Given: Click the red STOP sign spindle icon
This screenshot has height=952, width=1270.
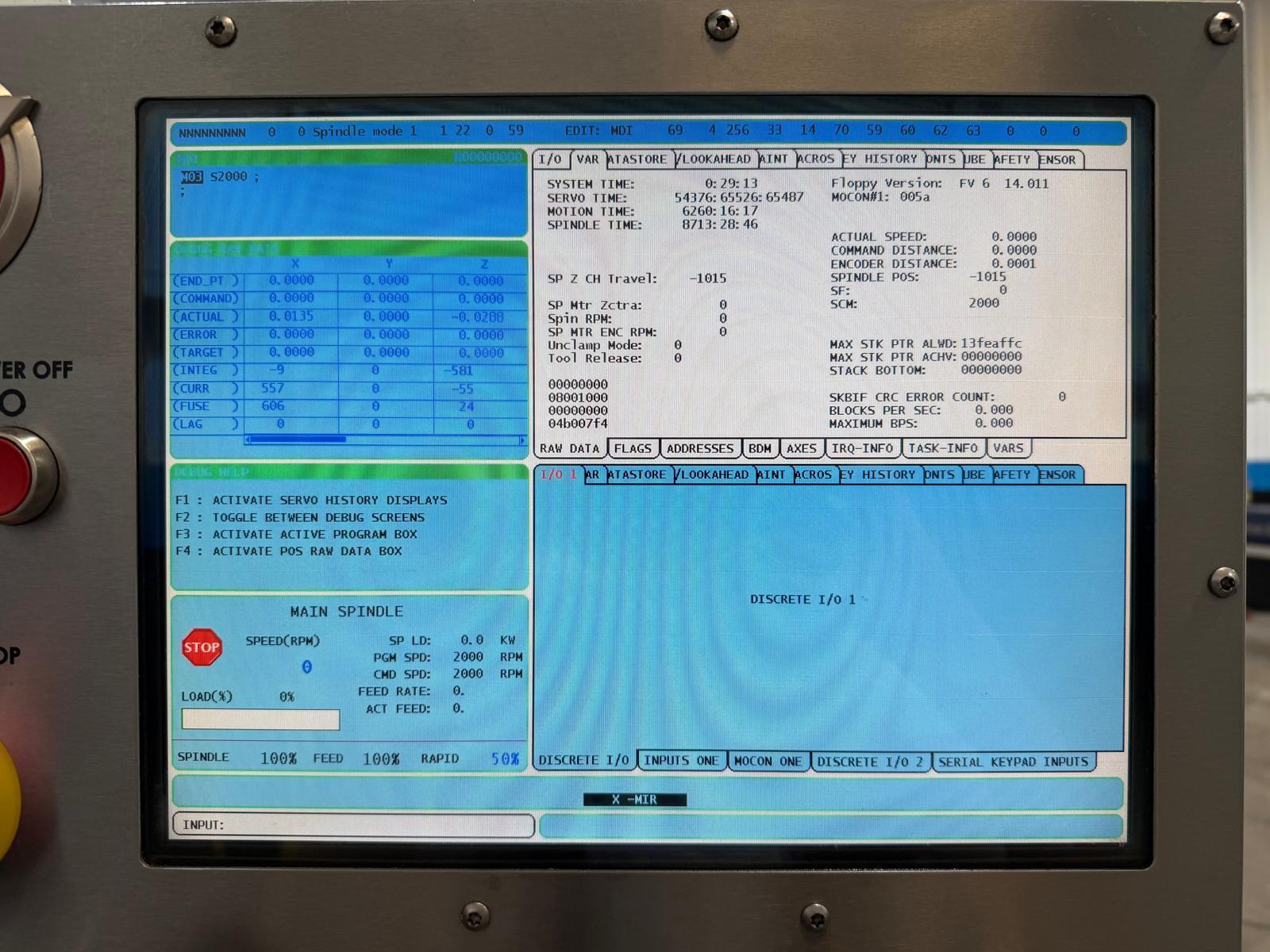Looking at the screenshot, I should pyautogui.click(x=202, y=647).
